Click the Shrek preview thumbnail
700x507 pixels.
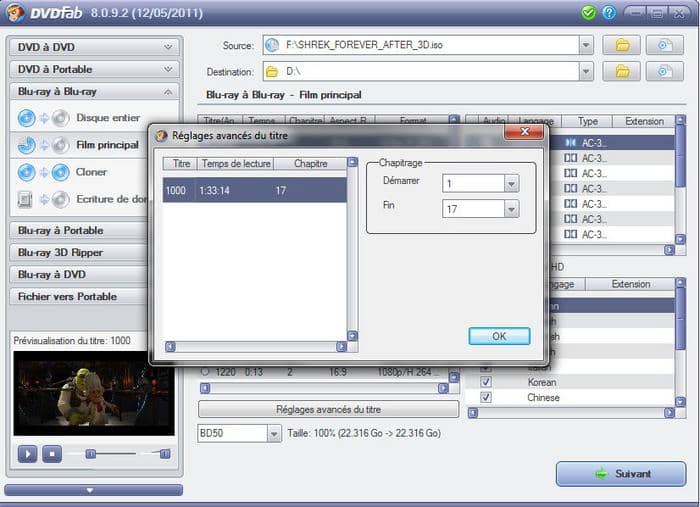click(94, 393)
